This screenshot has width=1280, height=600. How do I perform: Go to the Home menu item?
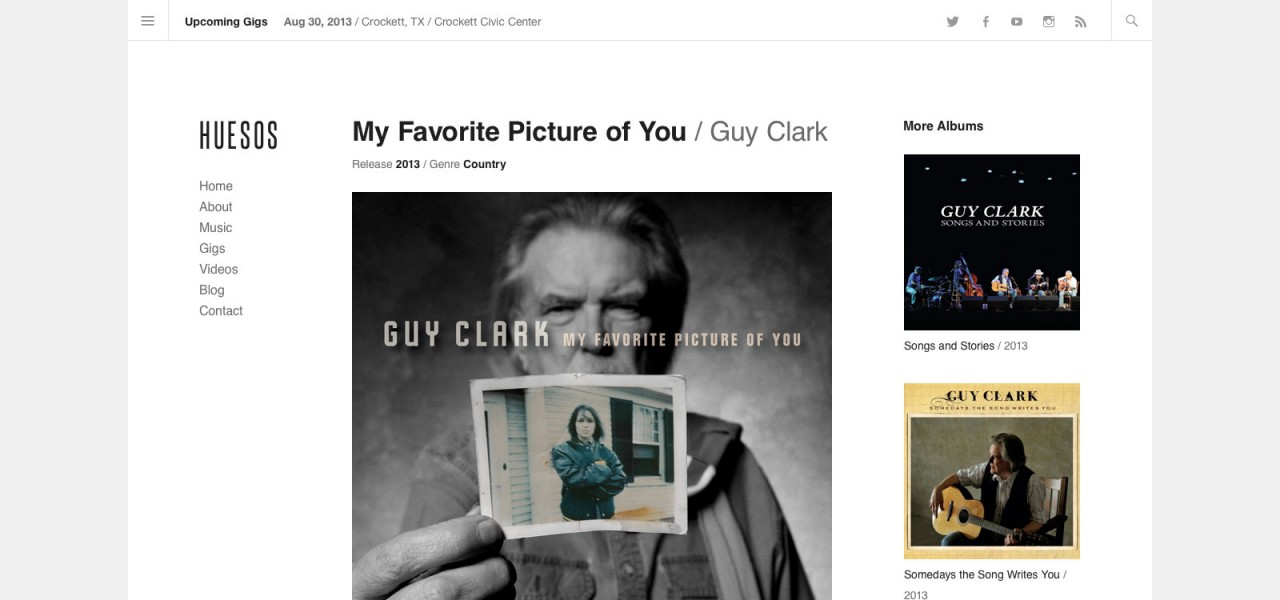[x=216, y=186]
